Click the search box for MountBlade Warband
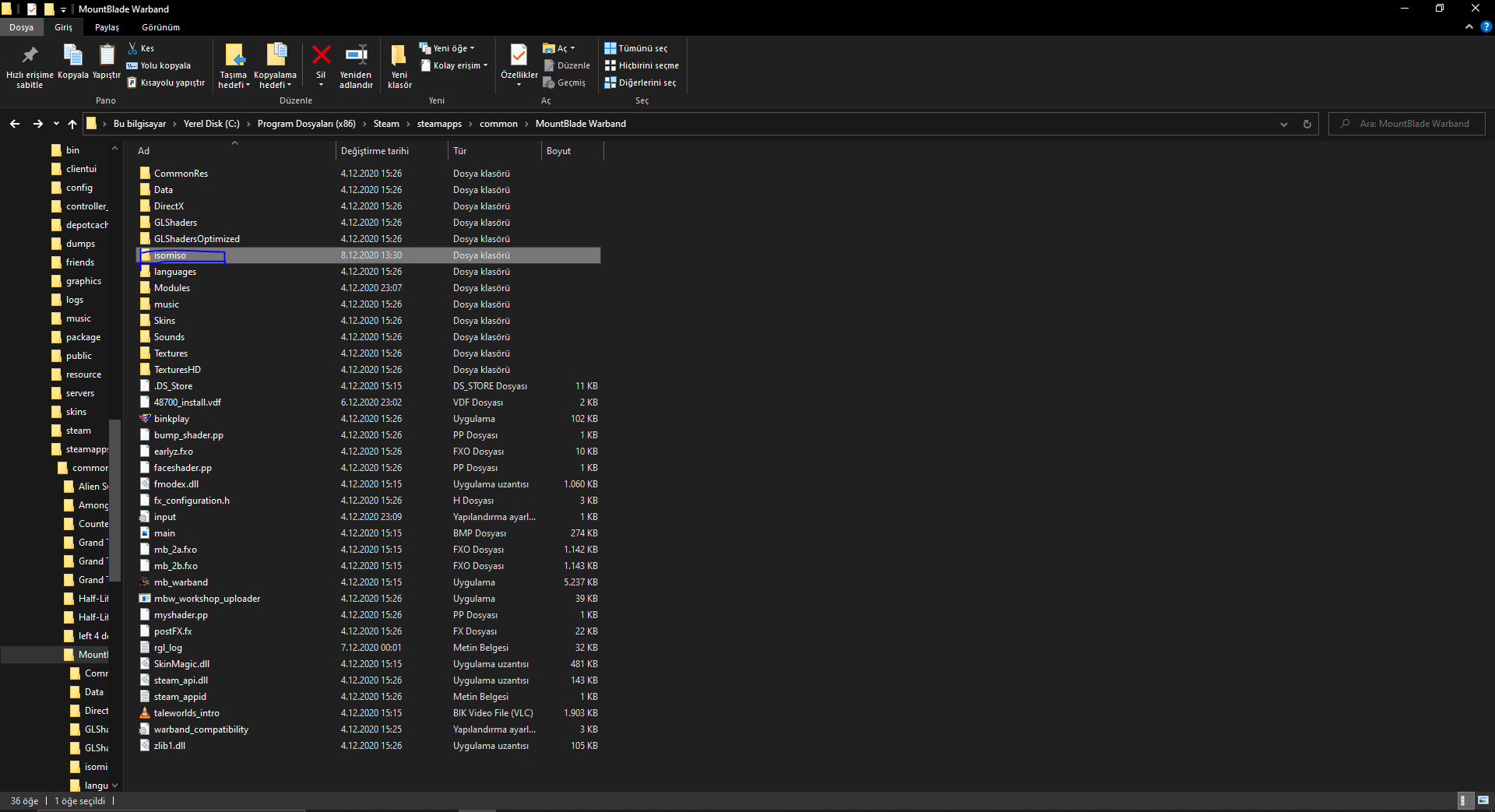Image resolution: width=1495 pixels, height=812 pixels. click(1407, 124)
